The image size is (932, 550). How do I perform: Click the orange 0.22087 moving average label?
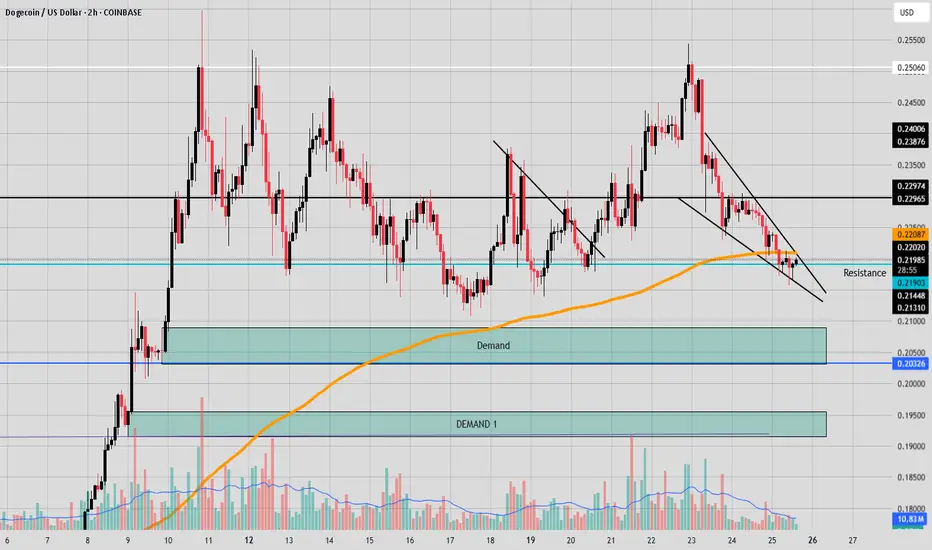(910, 235)
